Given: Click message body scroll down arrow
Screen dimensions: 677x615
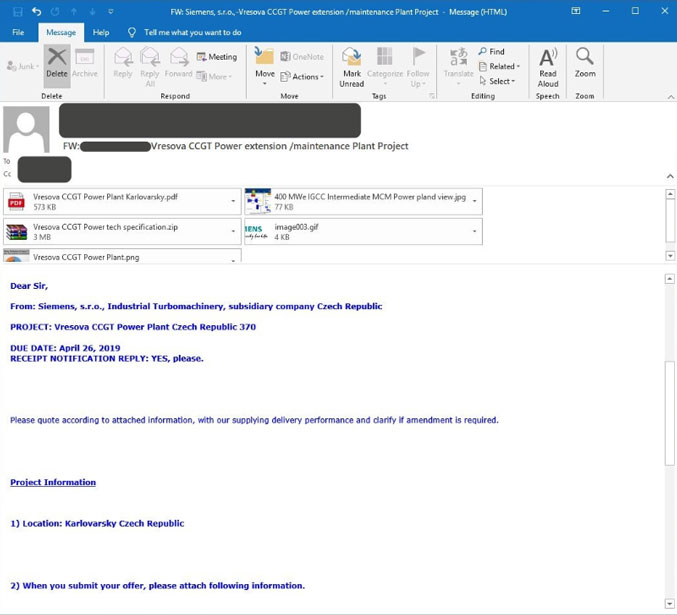Looking at the screenshot, I should pyautogui.click(x=670, y=603).
